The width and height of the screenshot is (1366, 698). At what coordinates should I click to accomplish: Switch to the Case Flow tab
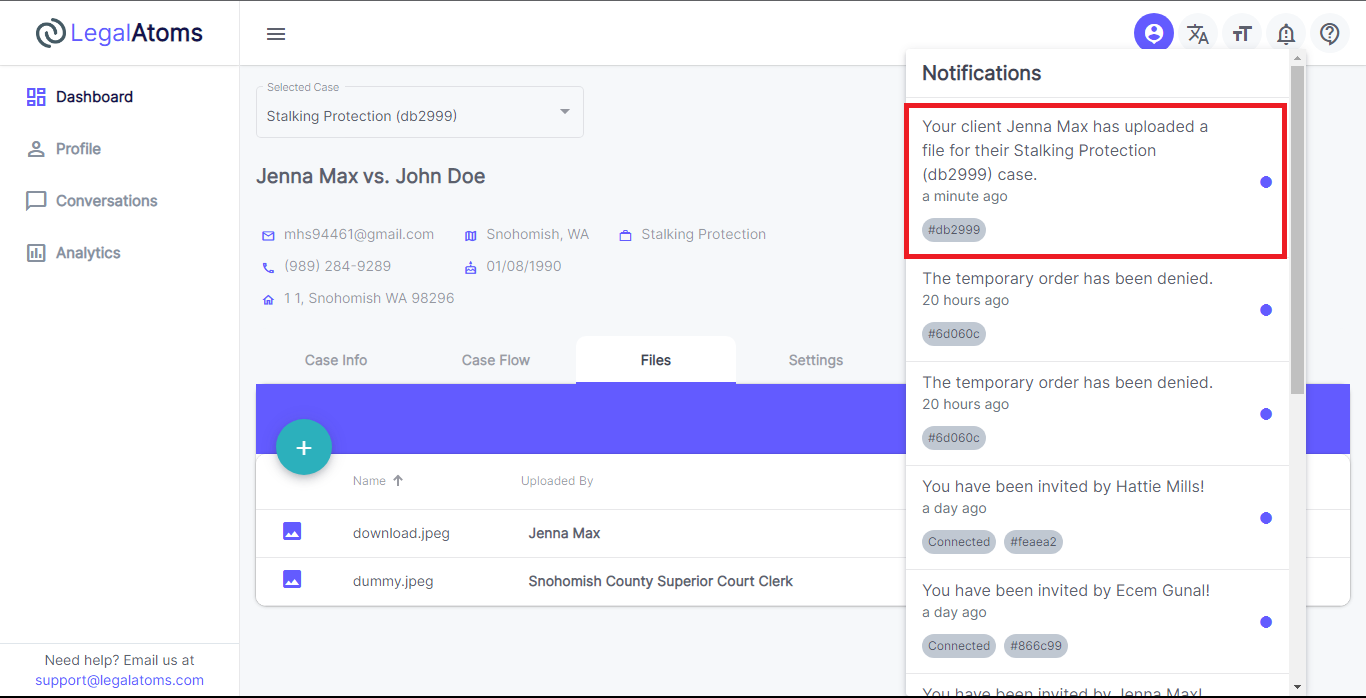[496, 360]
